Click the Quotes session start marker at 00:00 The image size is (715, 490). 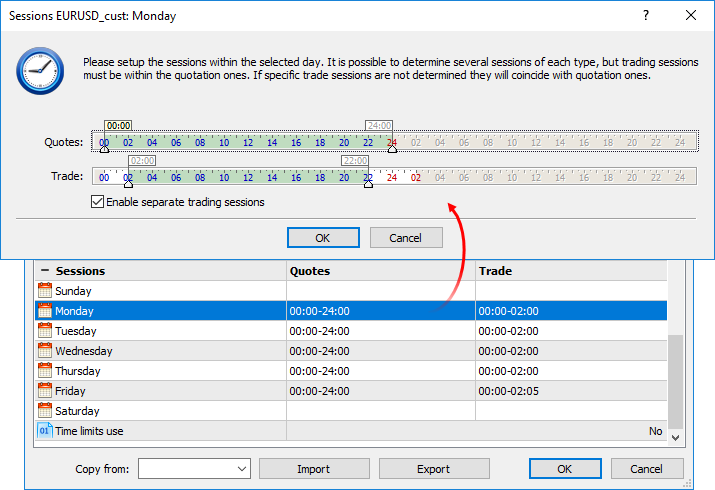pyautogui.click(x=104, y=149)
